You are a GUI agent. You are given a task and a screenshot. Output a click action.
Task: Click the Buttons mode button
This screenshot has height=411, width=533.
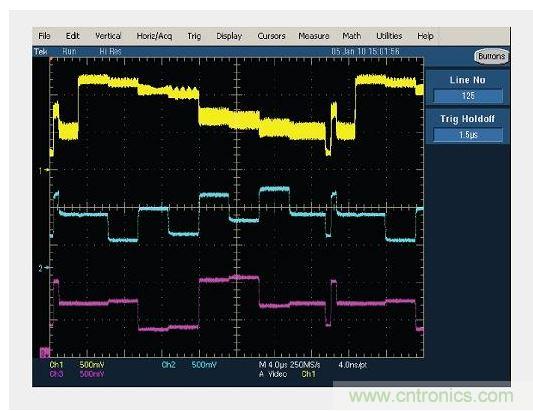[491, 56]
